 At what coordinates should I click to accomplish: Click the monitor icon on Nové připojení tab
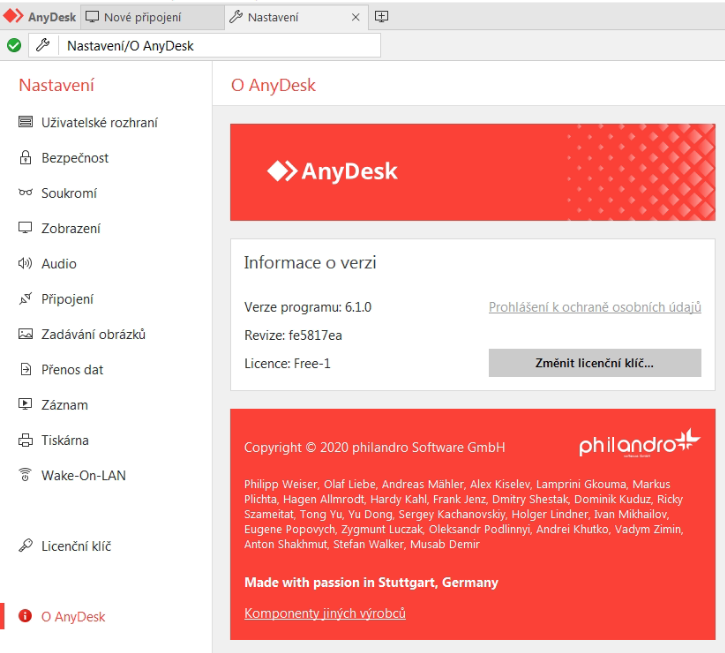(92, 17)
